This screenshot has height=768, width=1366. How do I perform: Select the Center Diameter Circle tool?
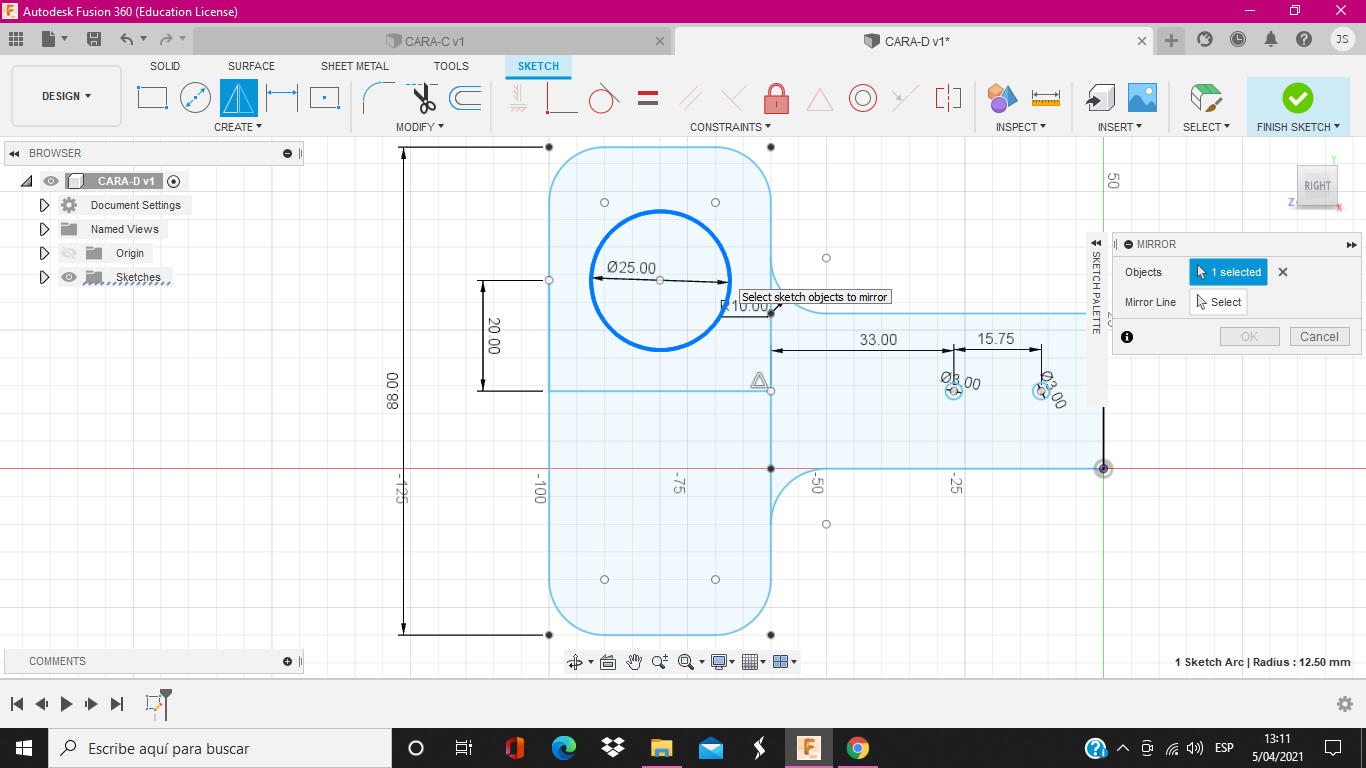click(x=195, y=98)
